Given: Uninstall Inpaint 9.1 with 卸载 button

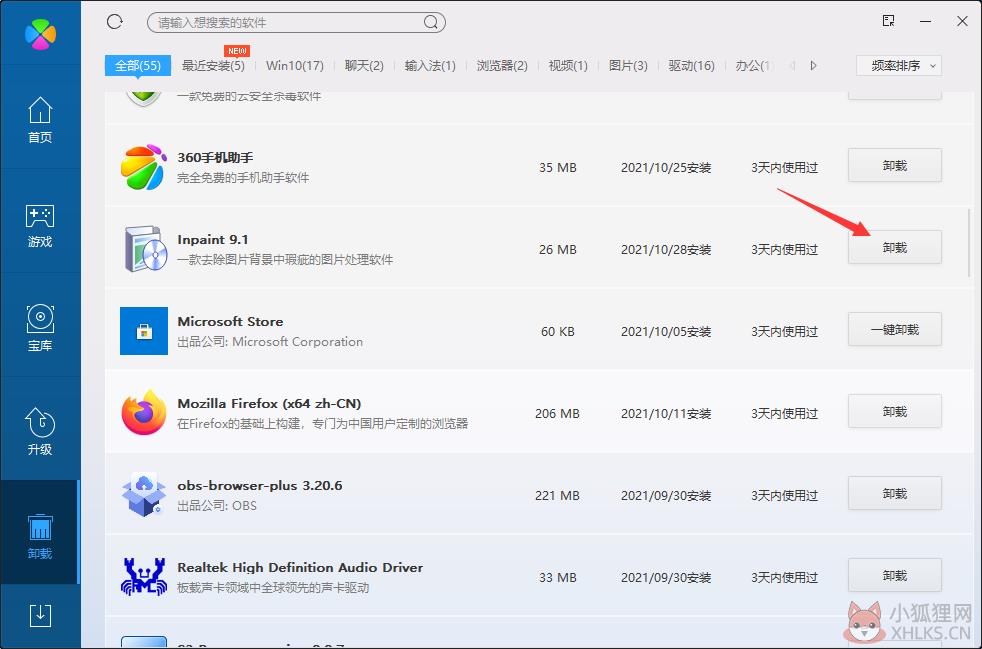Looking at the screenshot, I should pos(895,247).
